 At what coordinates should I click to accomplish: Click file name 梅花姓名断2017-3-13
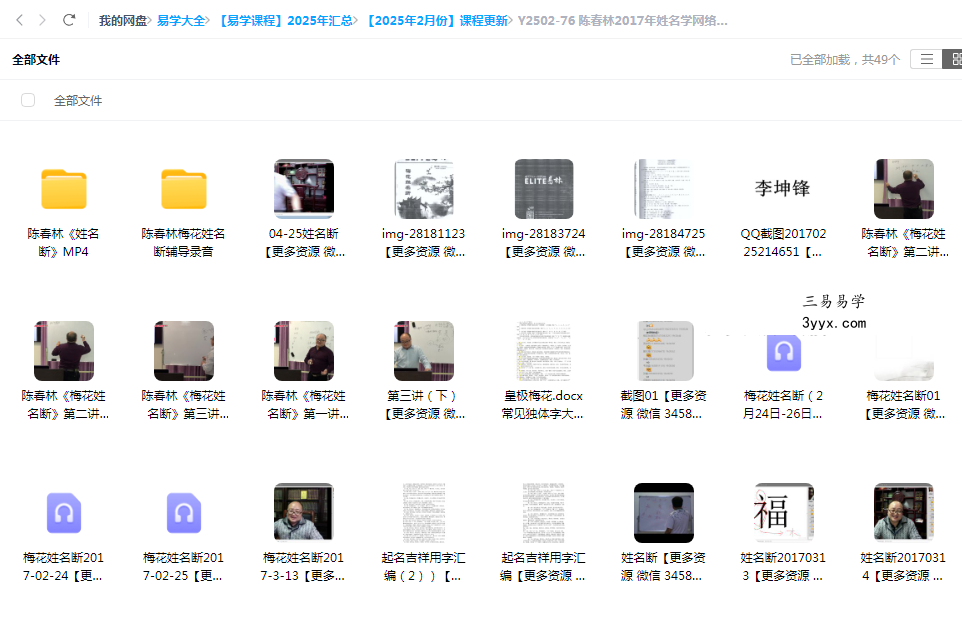click(304, 566)
